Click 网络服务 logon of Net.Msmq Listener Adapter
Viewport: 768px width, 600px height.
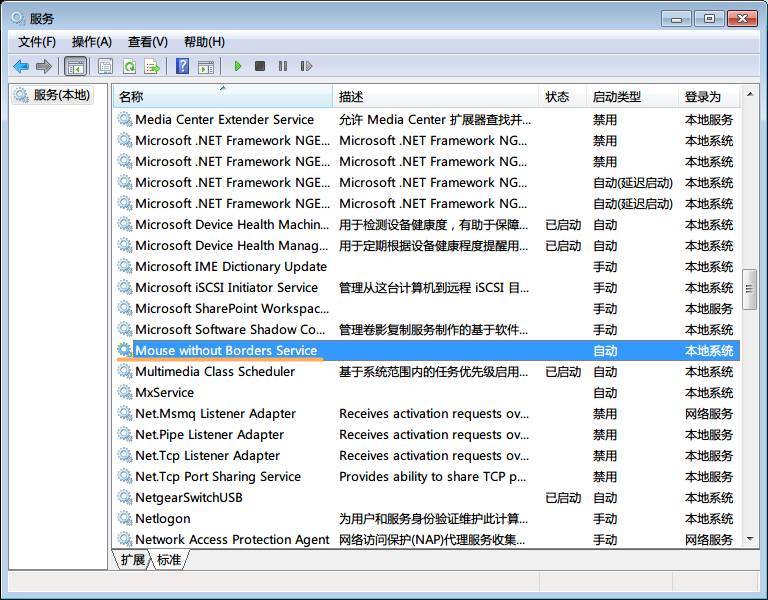[709, 414]
